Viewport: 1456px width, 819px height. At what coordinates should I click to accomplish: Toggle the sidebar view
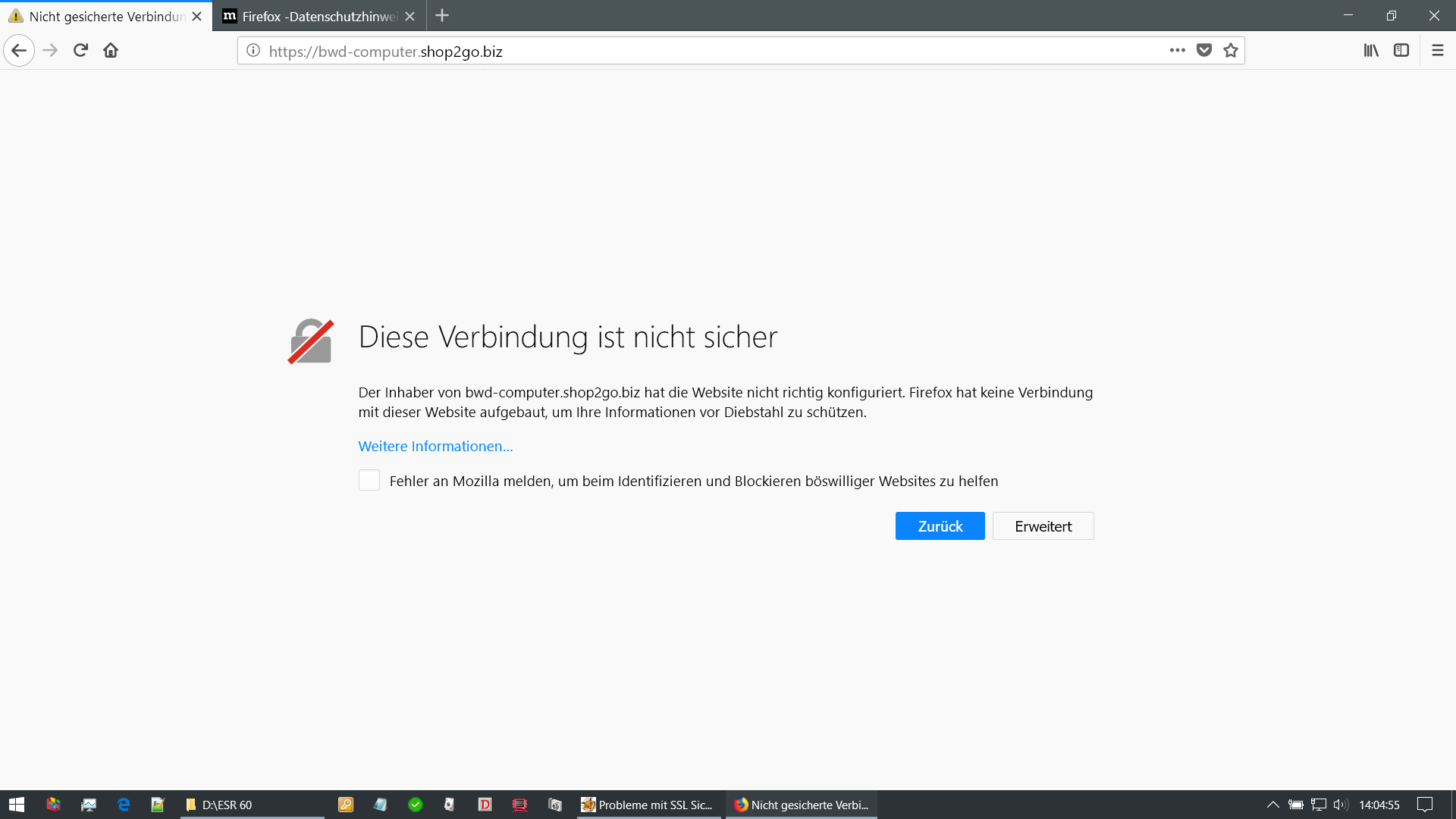coord(1401,51)
